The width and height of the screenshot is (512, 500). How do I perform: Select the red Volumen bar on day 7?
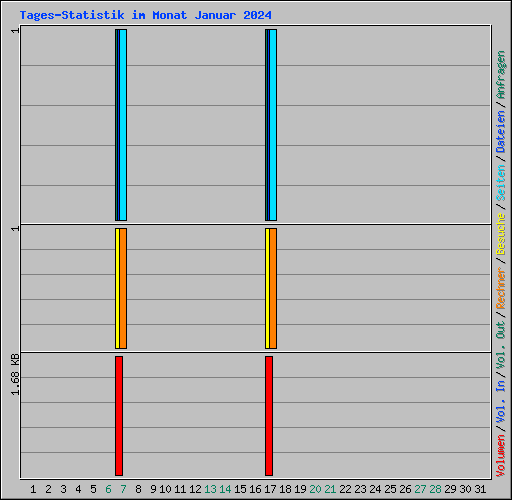(119, 416)
